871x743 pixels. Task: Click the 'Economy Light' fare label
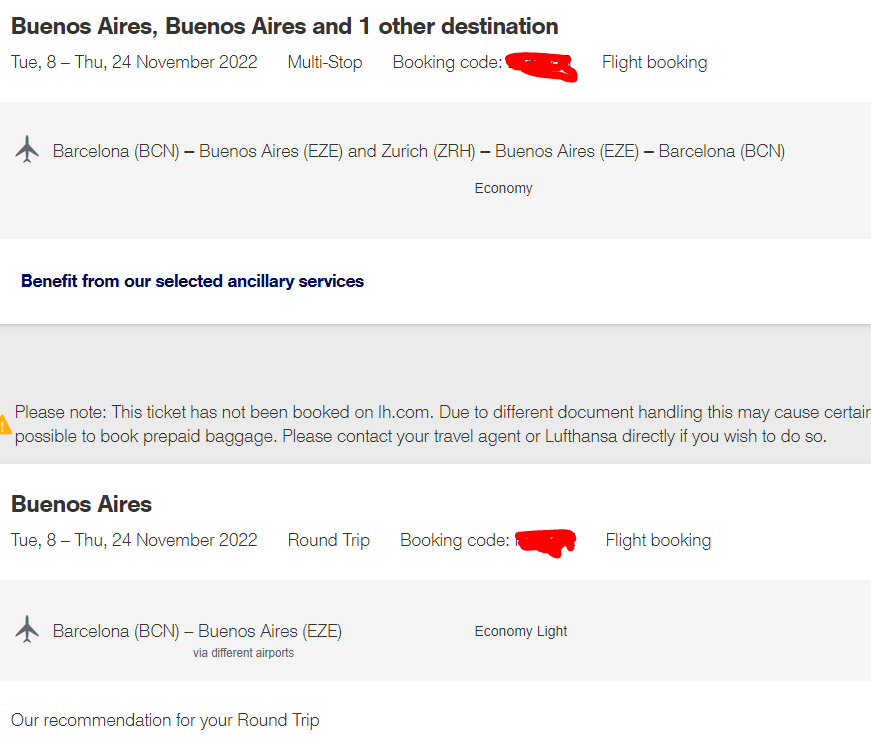(520, 631)
